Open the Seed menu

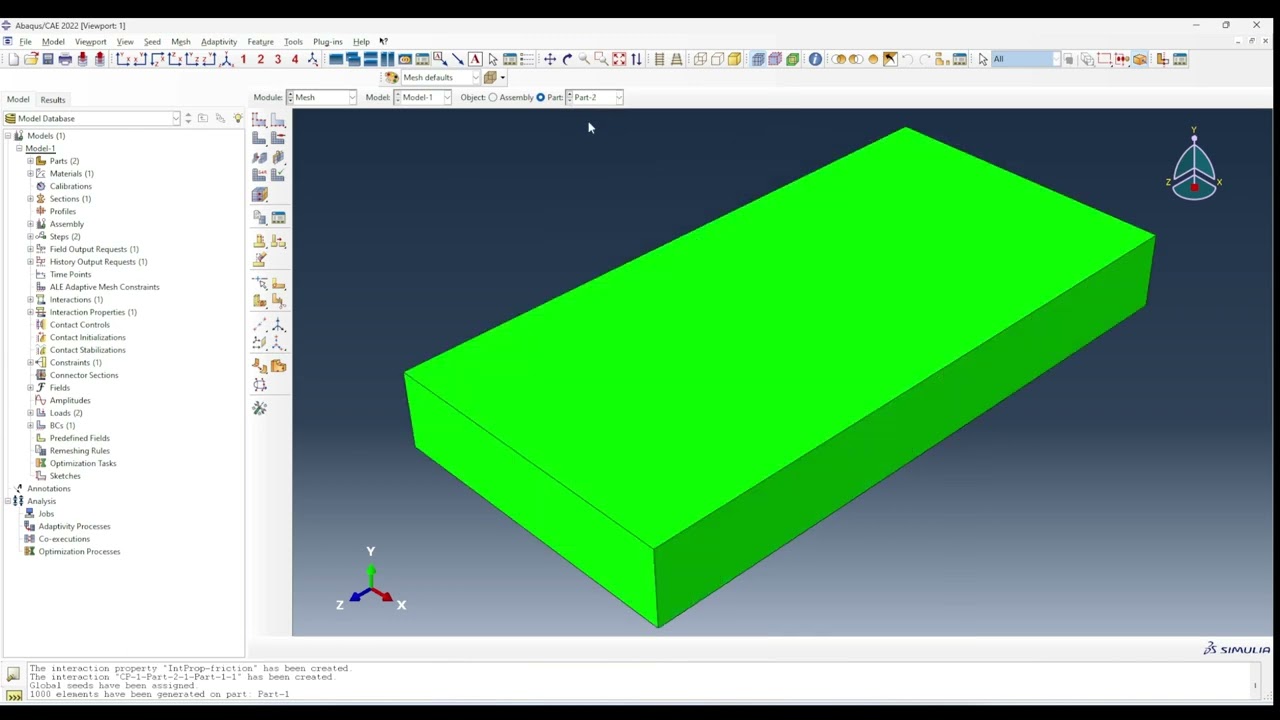coord(152,42)
